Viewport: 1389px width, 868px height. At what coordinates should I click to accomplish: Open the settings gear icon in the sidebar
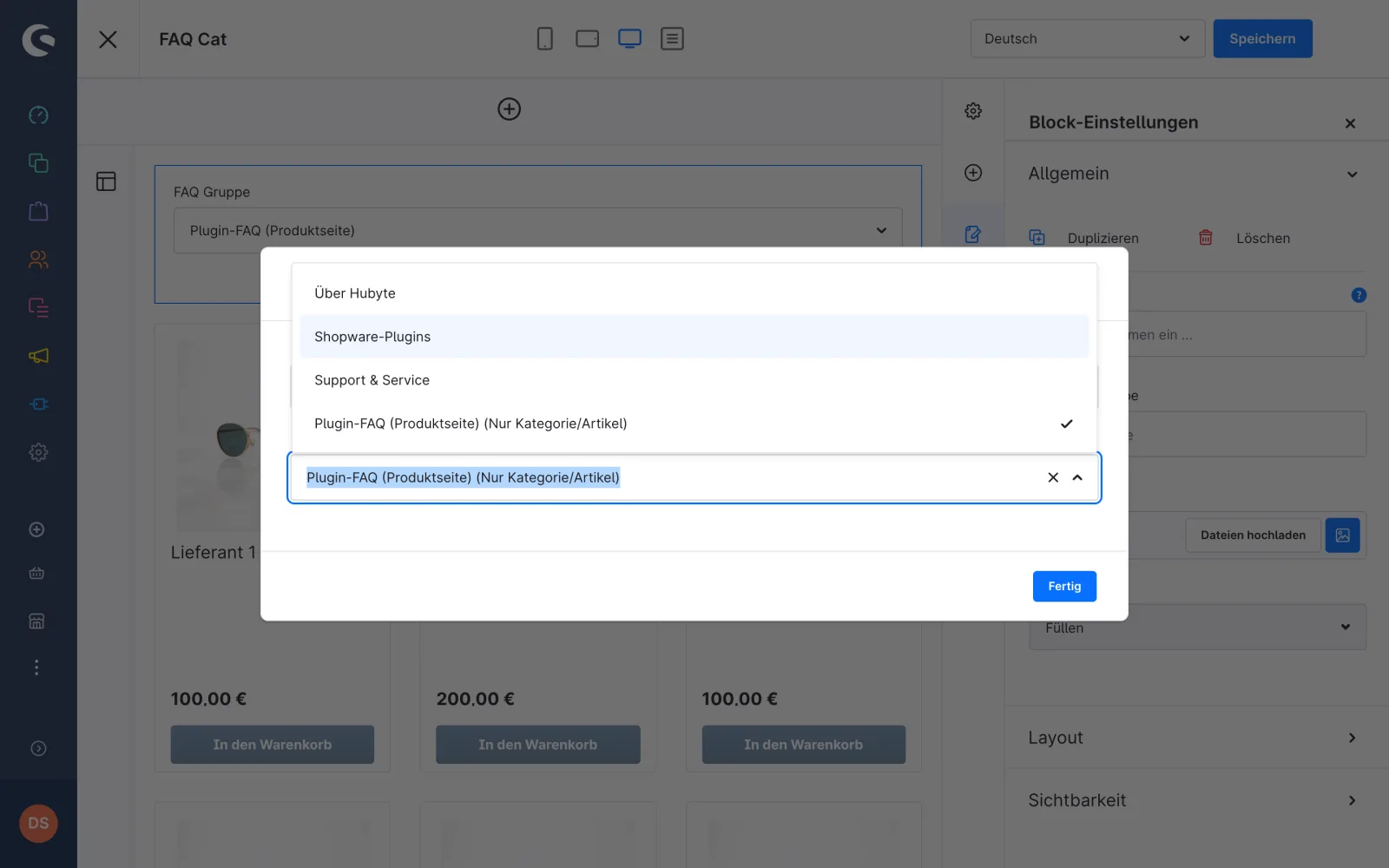[38, 452]
